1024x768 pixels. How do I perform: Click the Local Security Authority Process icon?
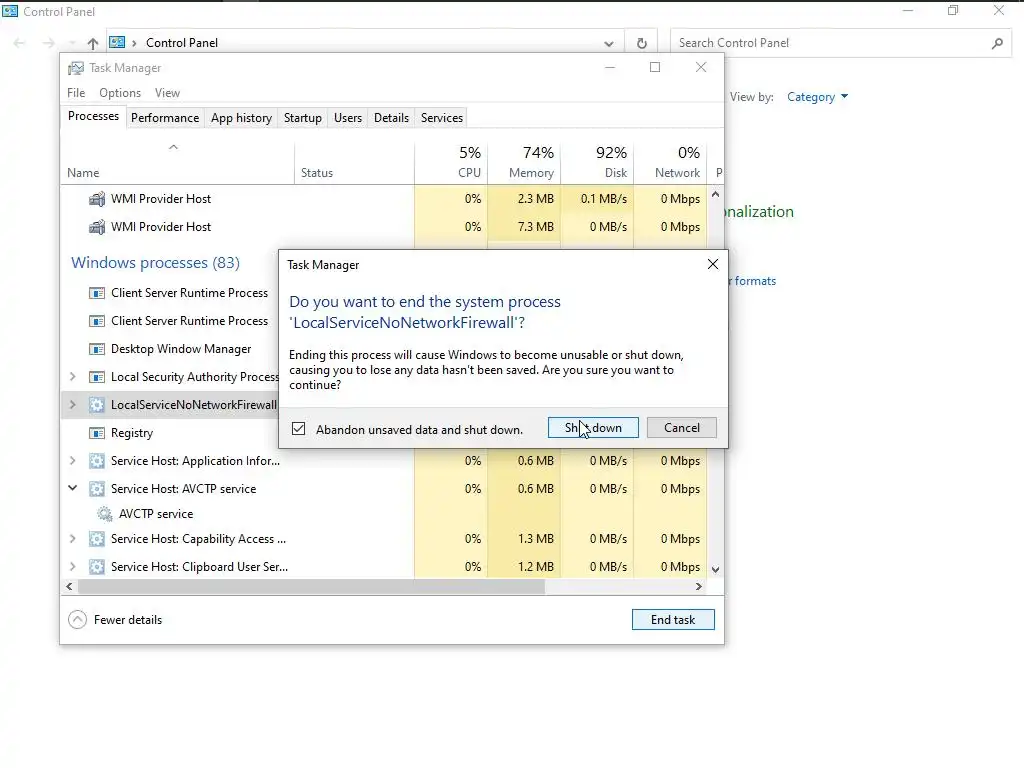(x=97, y=377)
